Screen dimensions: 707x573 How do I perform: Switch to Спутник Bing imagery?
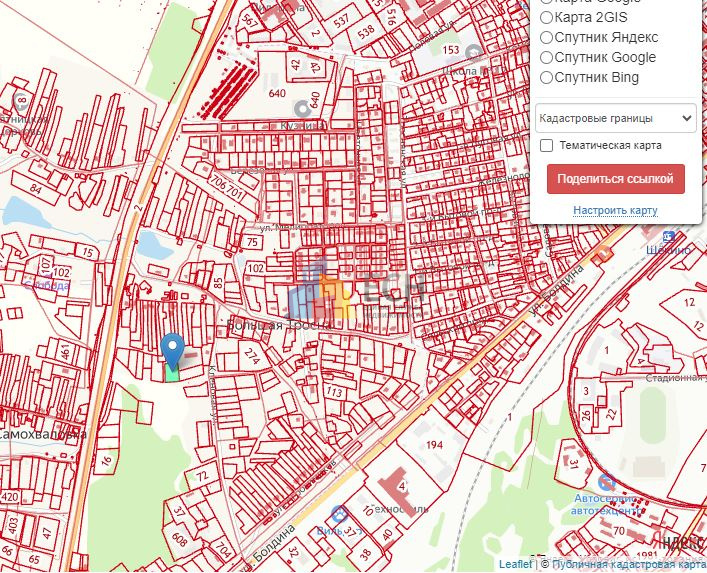tap(546, 77)
